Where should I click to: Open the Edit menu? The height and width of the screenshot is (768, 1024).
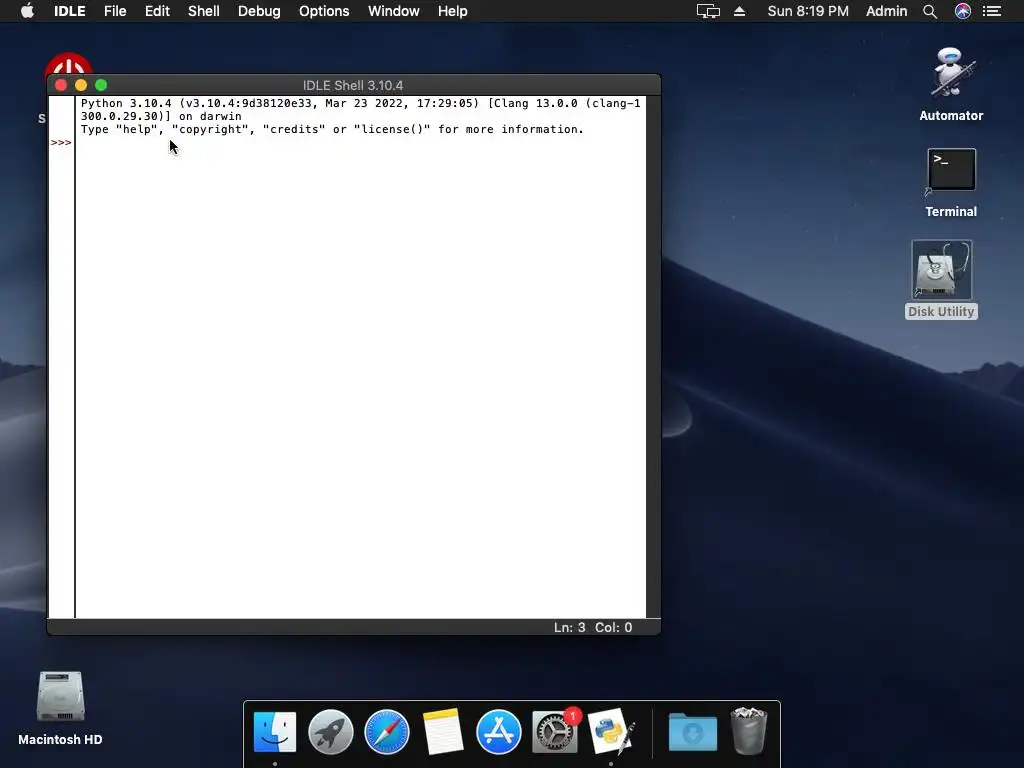(157, 11)
